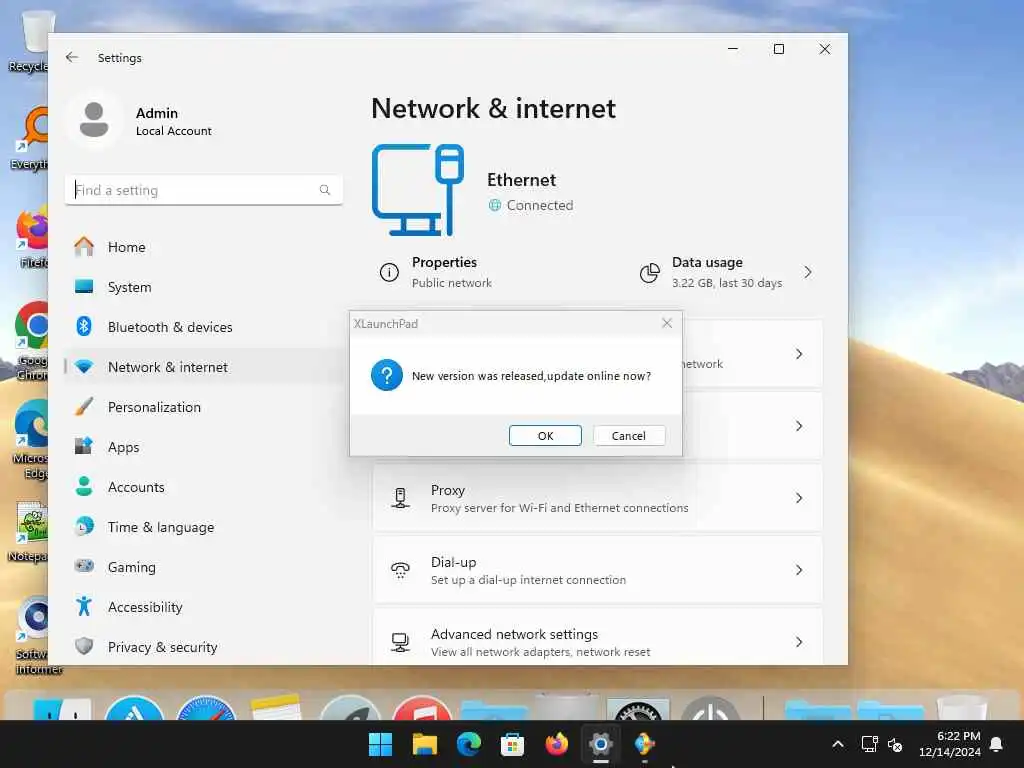
Task: Expand the Data usage chevron
Action: point(808,272)
